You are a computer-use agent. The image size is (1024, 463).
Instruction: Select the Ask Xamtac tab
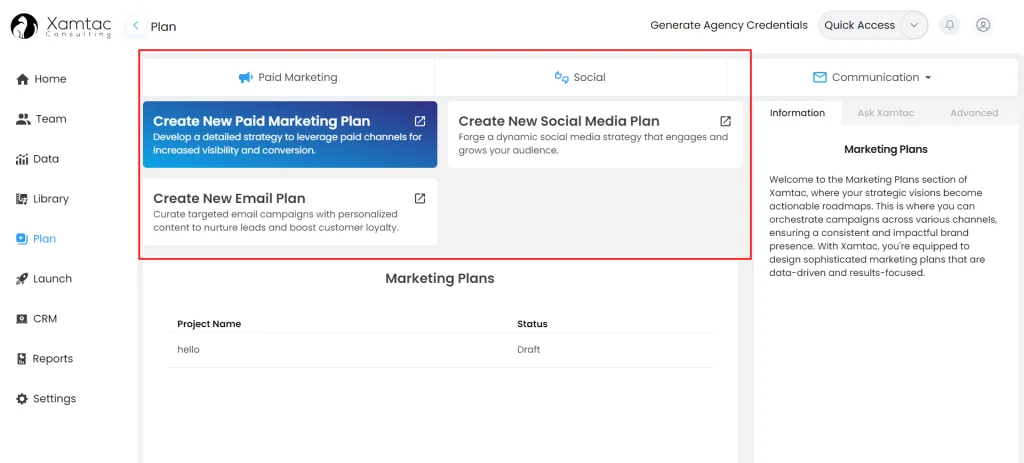[x=885, y=113]
